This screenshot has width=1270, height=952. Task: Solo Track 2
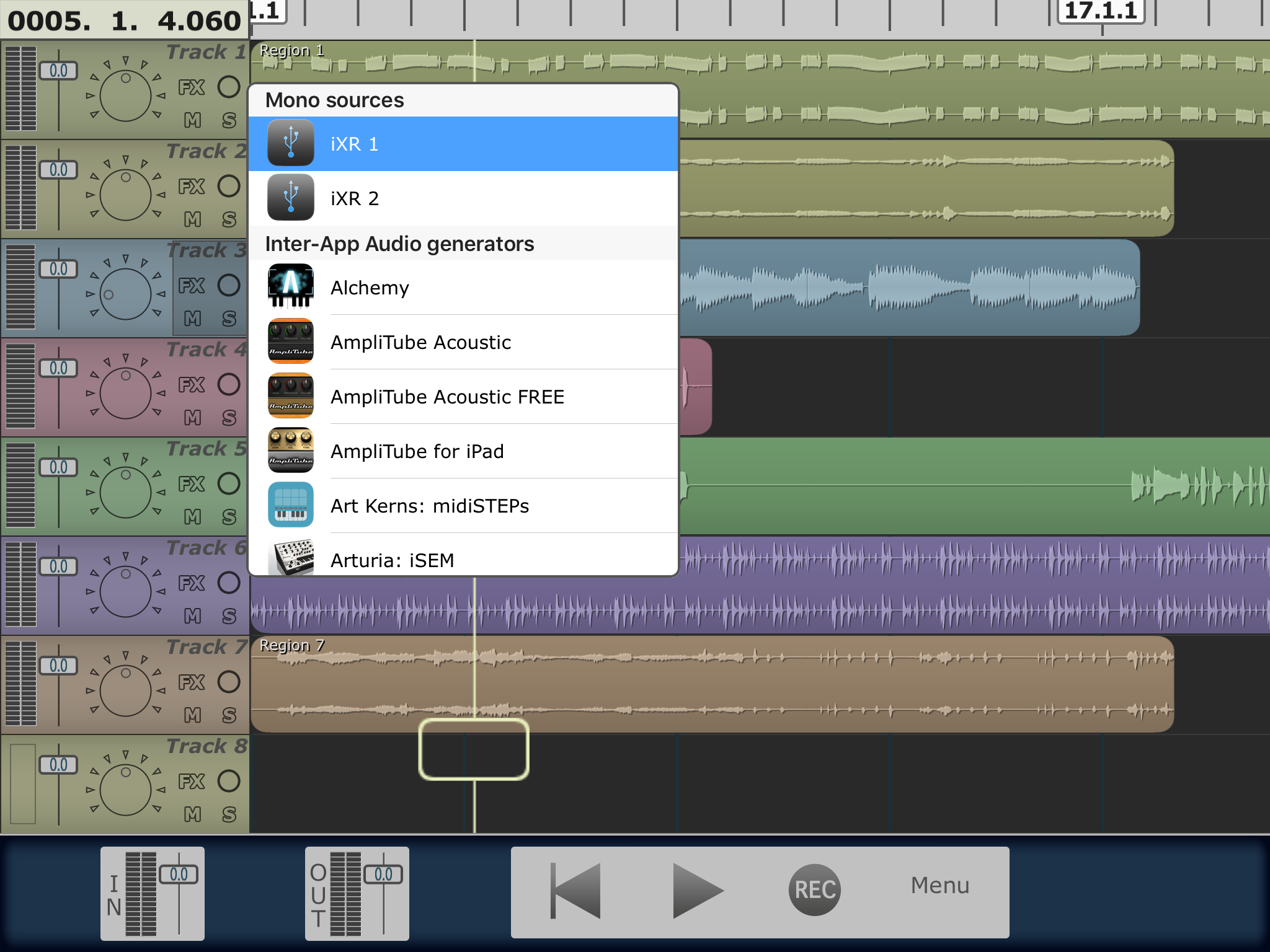click(229, 219)
